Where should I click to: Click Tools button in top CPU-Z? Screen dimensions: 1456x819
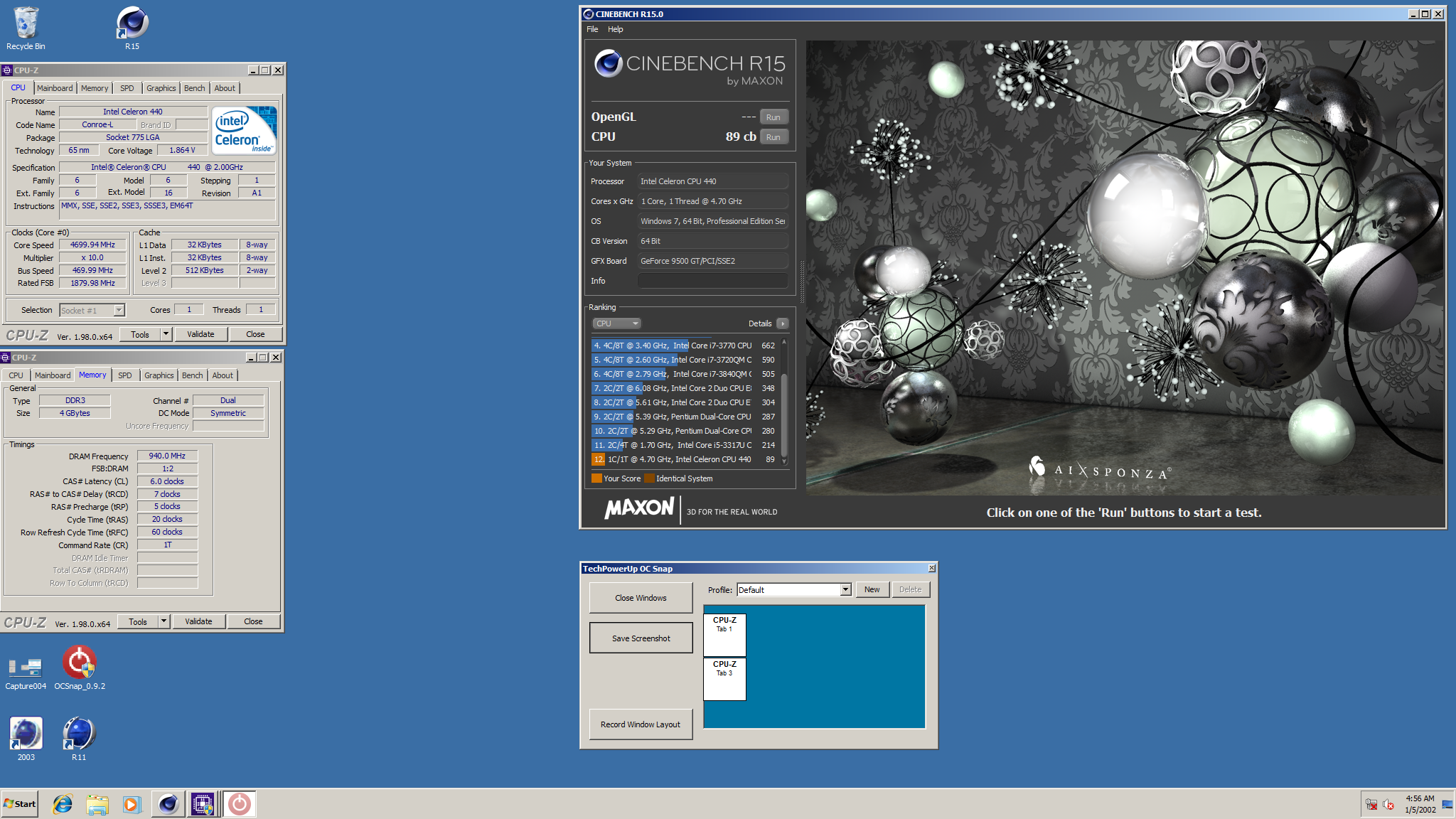tap(140, 334)
